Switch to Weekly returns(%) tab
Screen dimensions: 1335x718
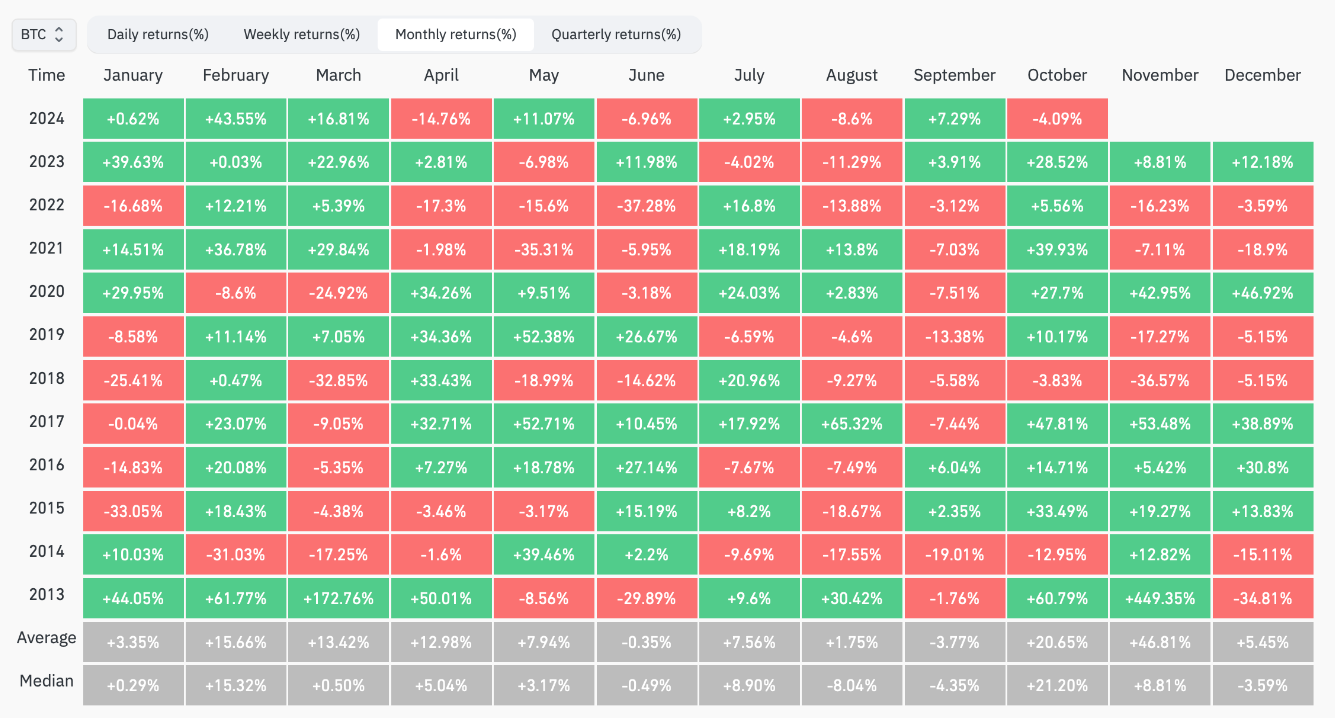point(302,34)
